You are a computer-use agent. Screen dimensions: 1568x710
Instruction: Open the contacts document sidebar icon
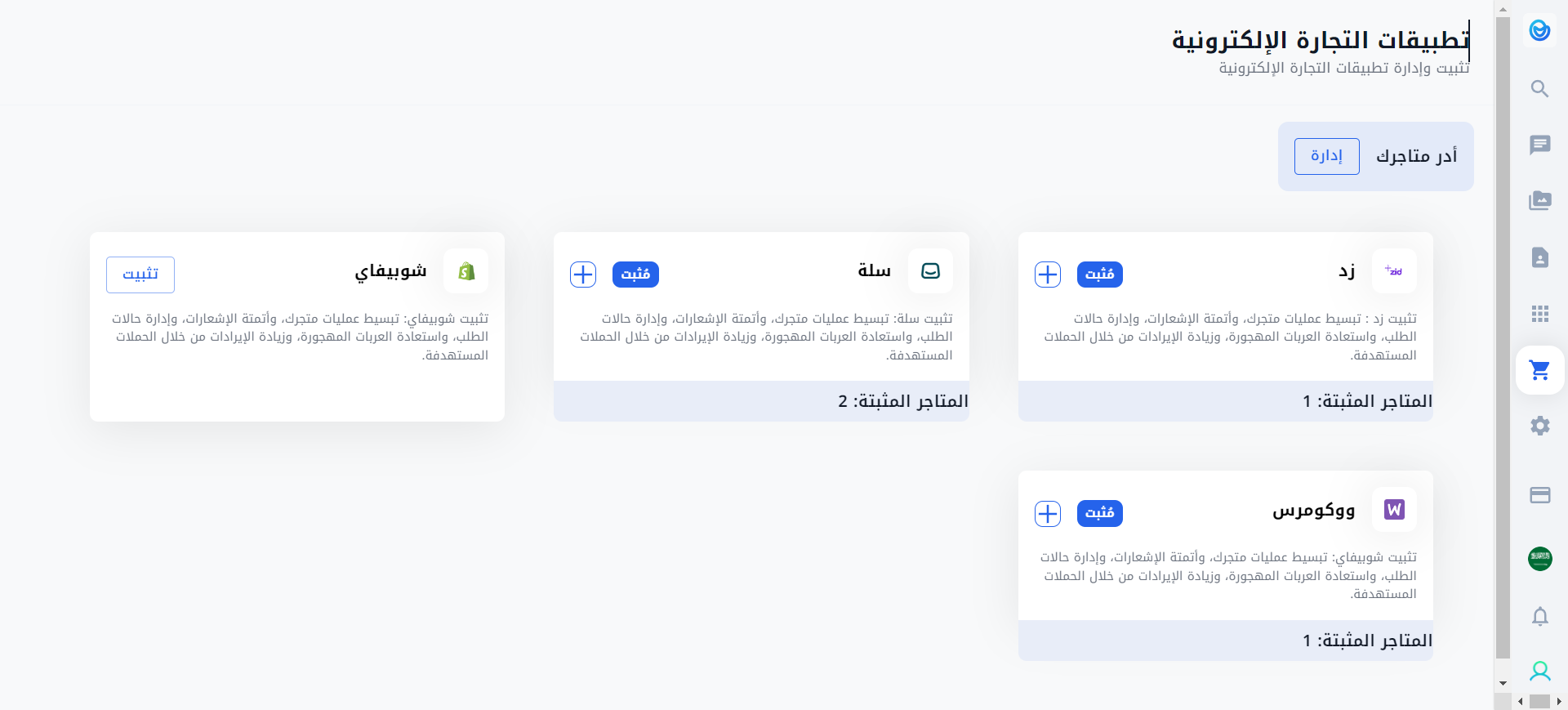pyautogui.click(x=1539, y=257)
